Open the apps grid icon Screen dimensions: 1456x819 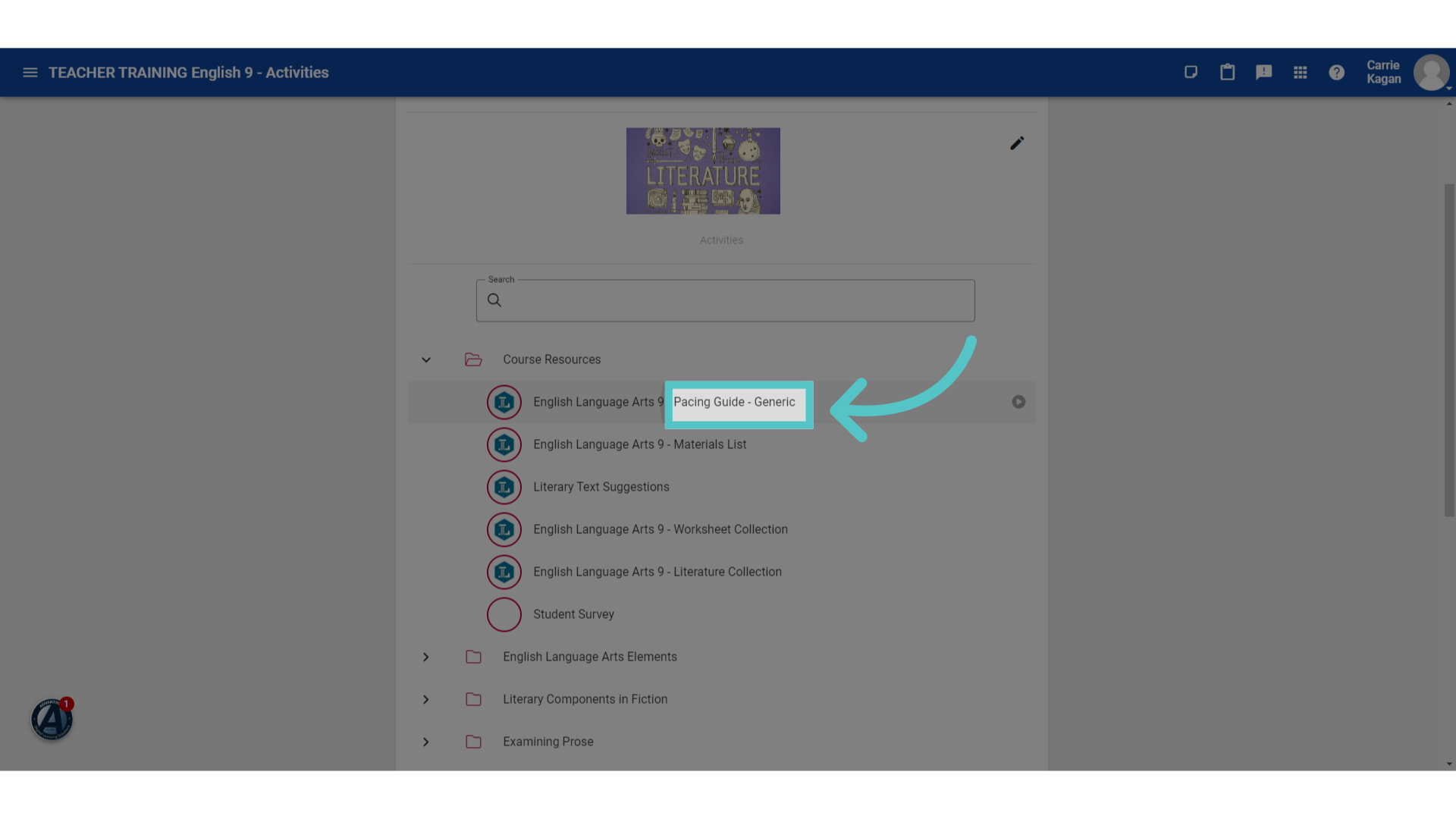coord(1300,73)
